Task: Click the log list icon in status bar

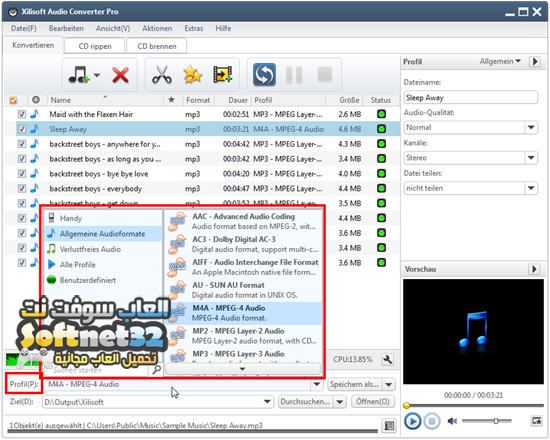Action: (389, 426)
